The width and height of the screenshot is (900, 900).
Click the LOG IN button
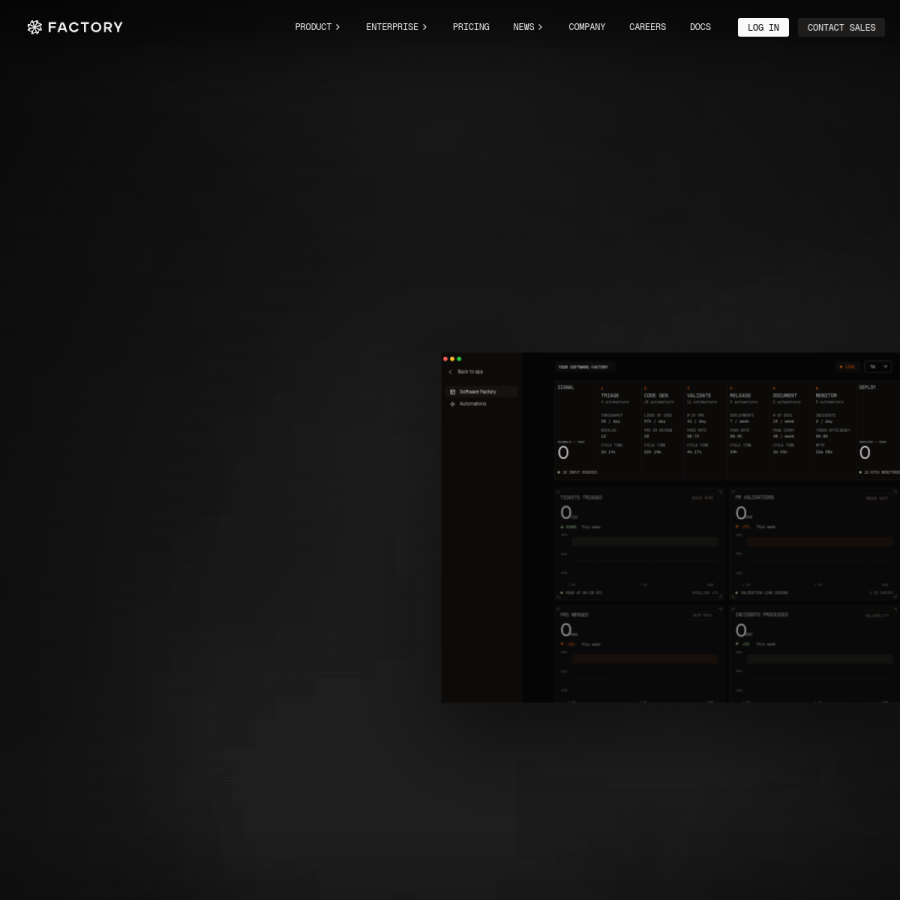click(763, 28)
